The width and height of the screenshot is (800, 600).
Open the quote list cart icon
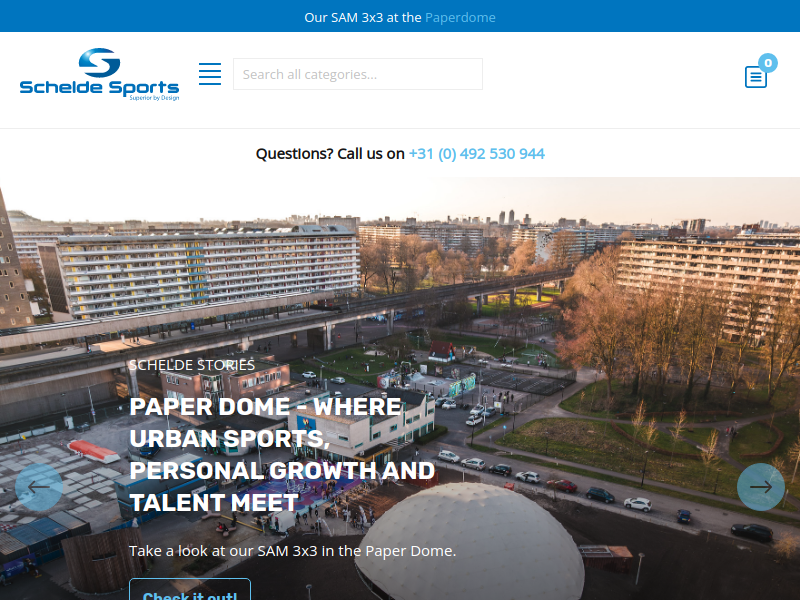756,77
